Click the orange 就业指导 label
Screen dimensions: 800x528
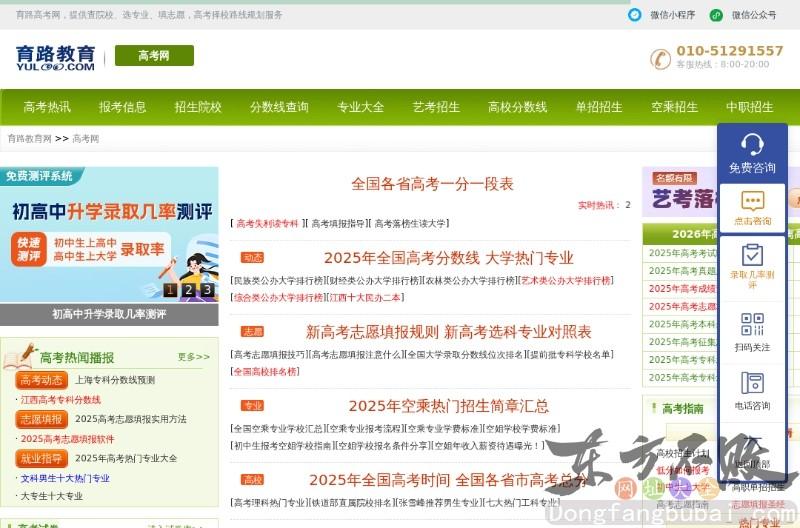[x=42, y=459]
